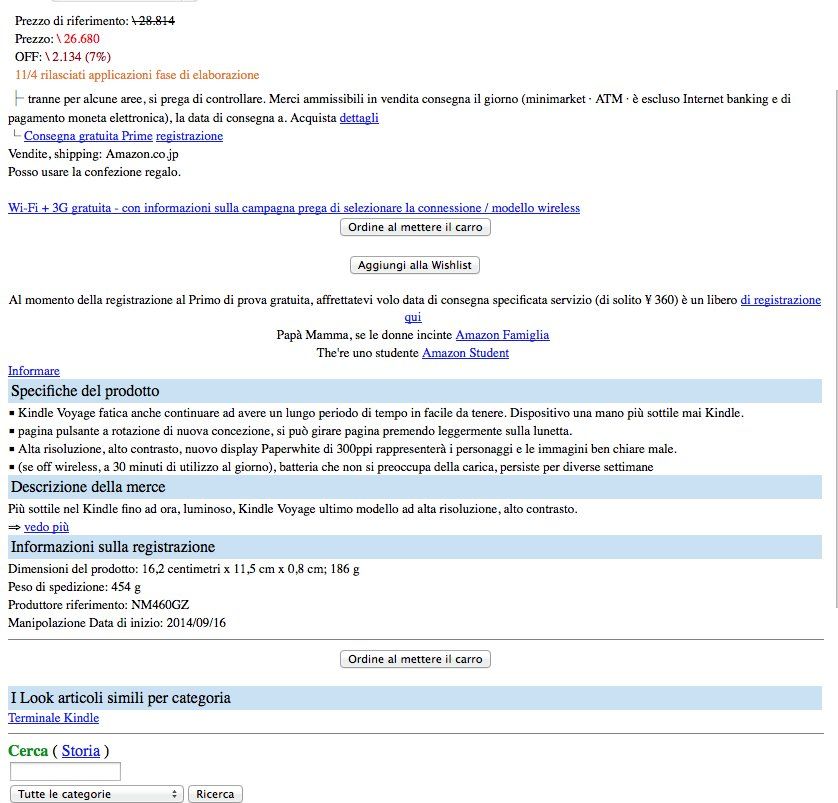The height and width of the screenshot is (803, 838).
Task: Visit the Amazon Famiglia link
Action: (x=502, y=335)
